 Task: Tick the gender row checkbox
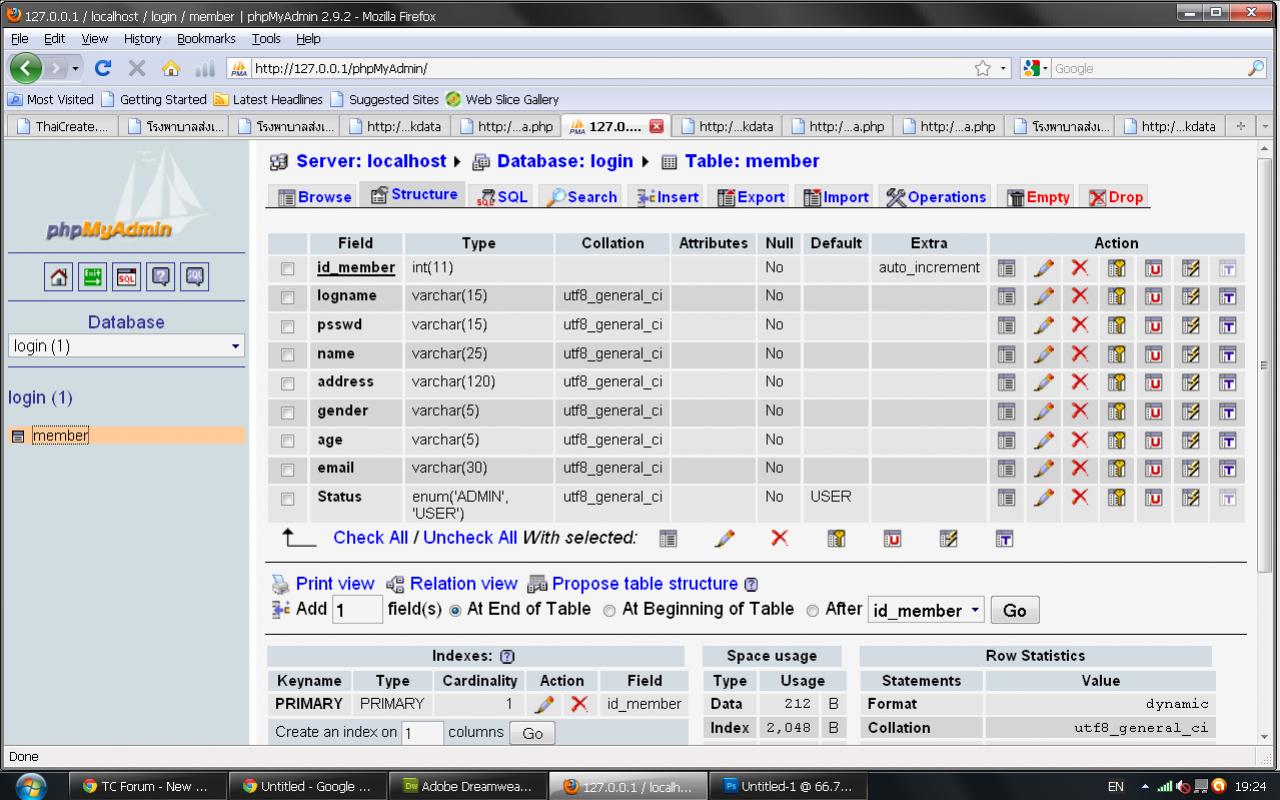point(288,412)
